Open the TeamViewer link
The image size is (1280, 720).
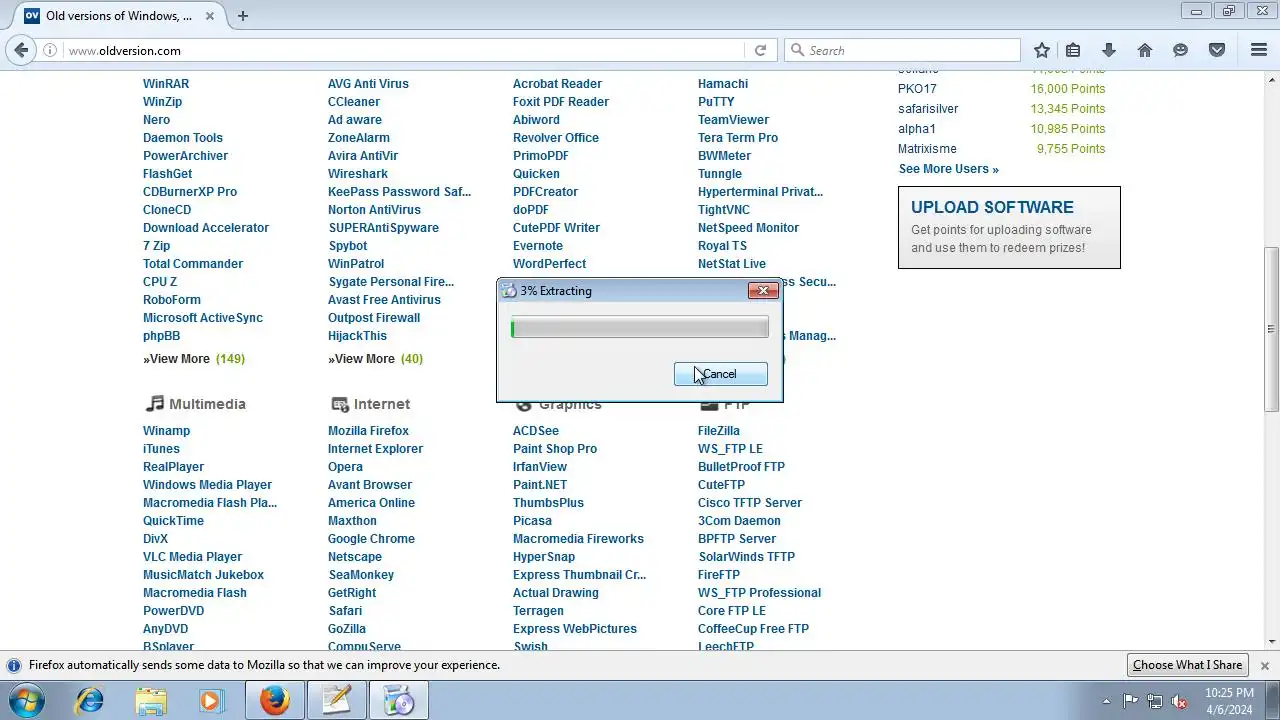733,120
